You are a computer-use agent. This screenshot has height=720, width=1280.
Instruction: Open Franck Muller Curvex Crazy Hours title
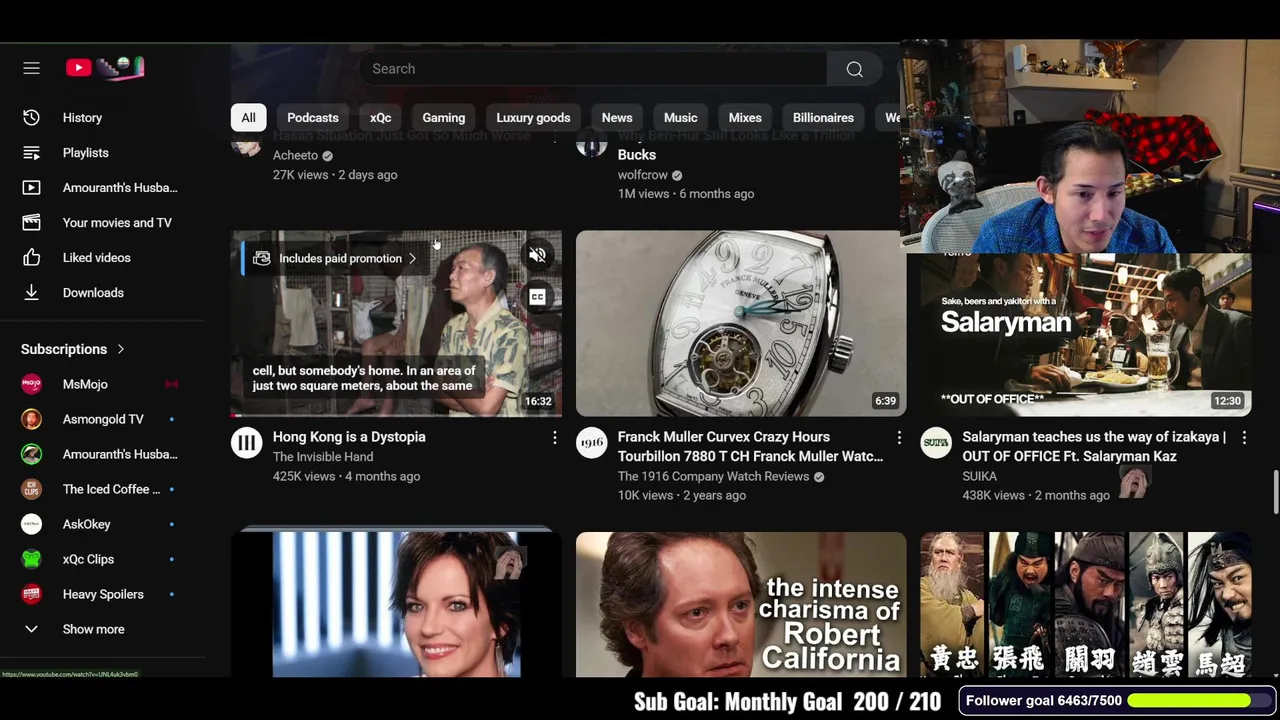[750, 447]
